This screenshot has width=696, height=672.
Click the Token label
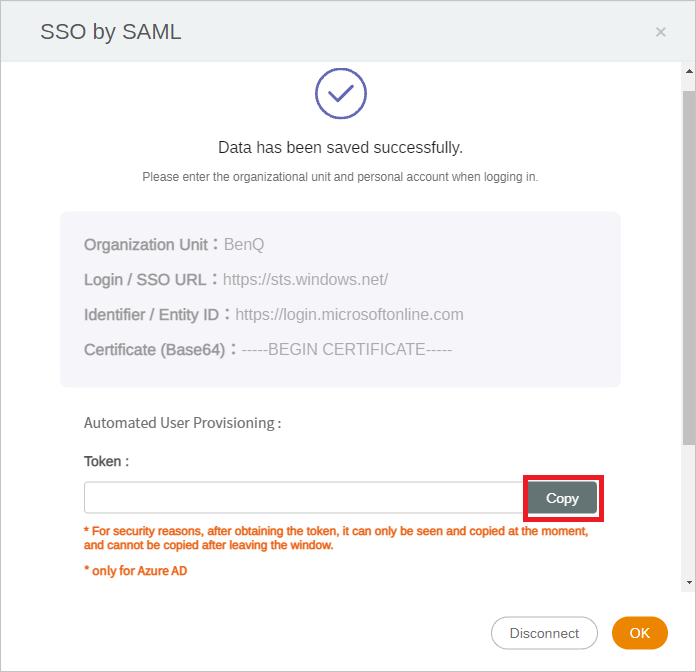[x=107, y=462]
